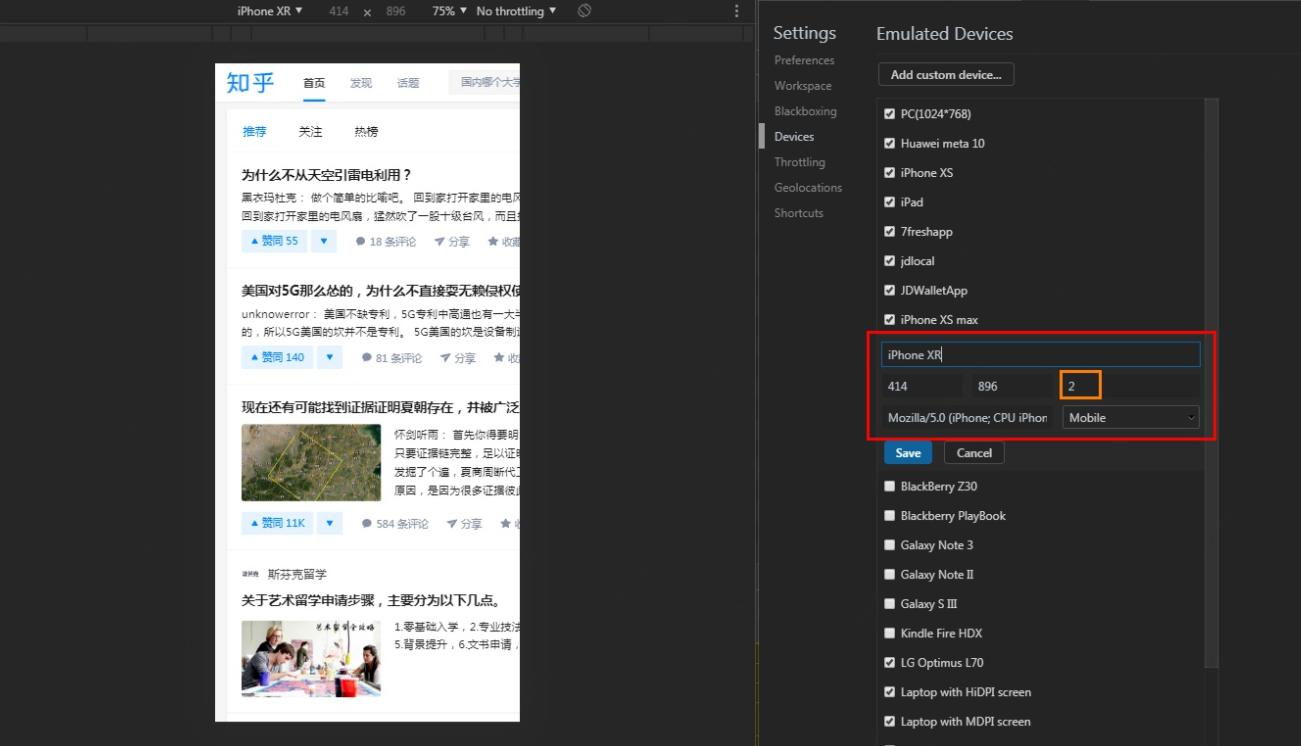The width and height of the screenshot is (1301, 746).
Task: Switch to 话题 tab on Zhihu
Action: (x=408, y=83)
